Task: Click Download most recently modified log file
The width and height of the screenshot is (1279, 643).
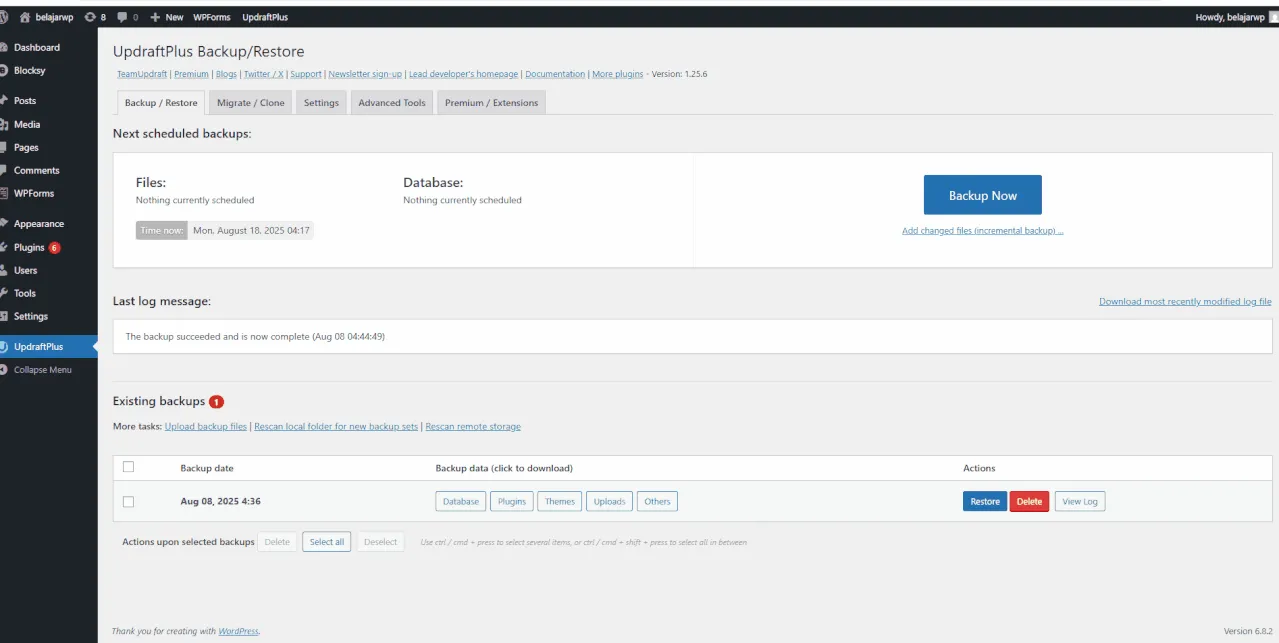Action: point(1185,302)
